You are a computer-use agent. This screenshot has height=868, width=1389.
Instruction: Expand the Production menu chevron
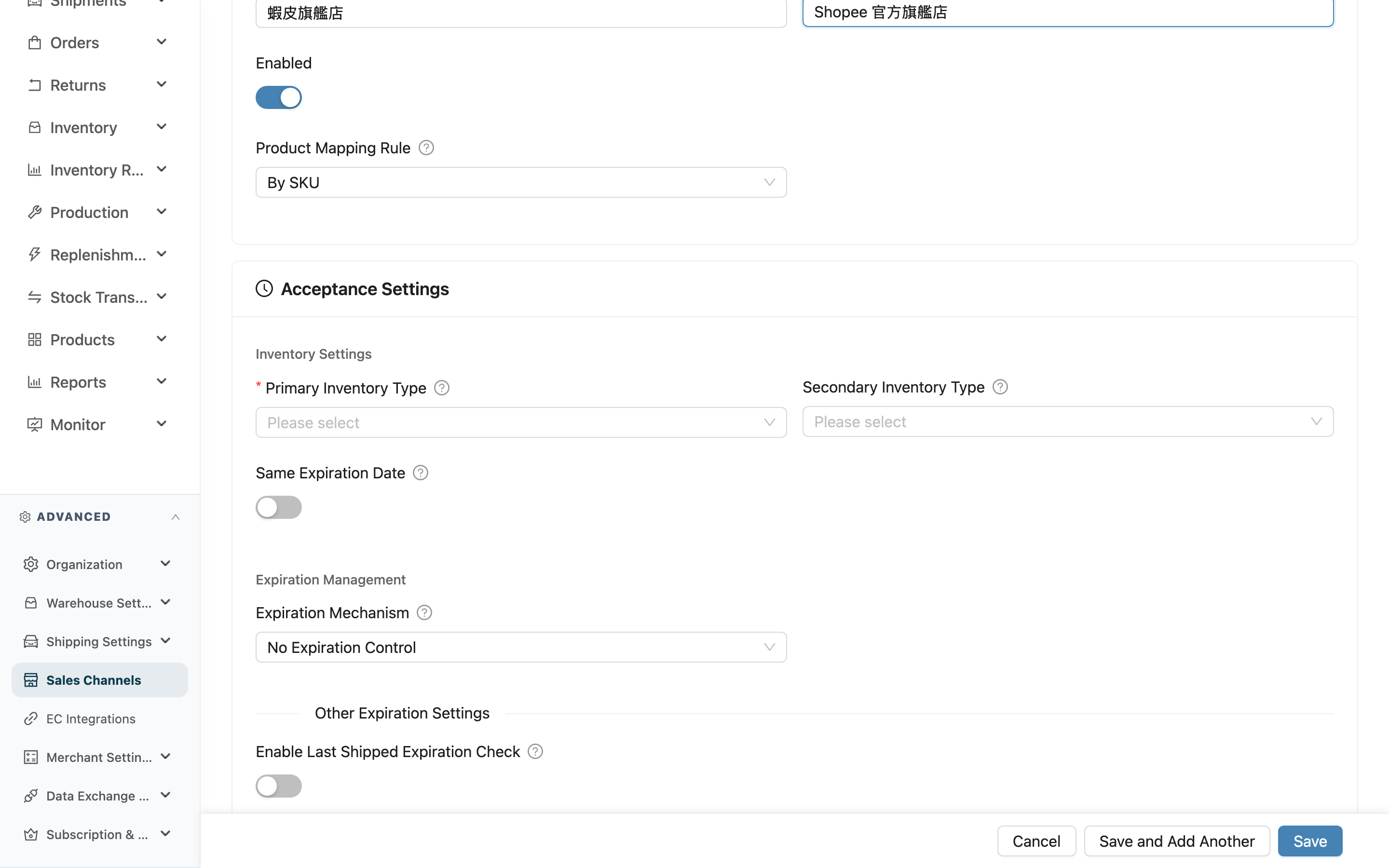(162, 212)
